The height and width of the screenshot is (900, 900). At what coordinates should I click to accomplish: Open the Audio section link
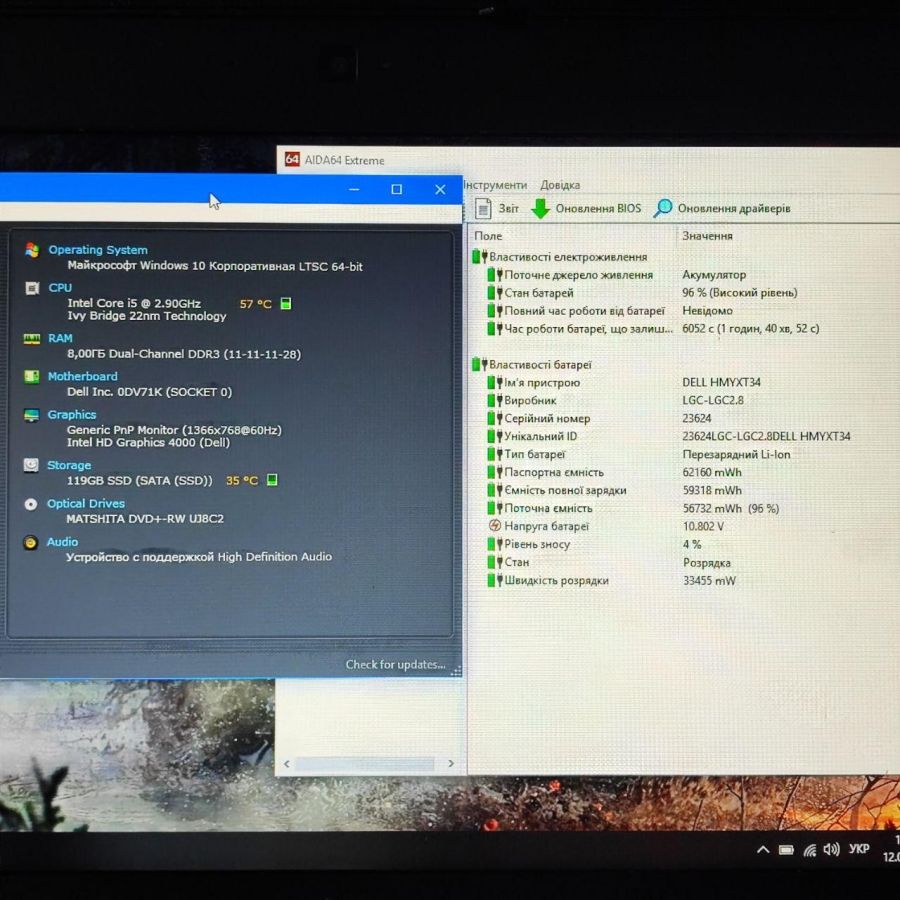(x=63, y=542)
